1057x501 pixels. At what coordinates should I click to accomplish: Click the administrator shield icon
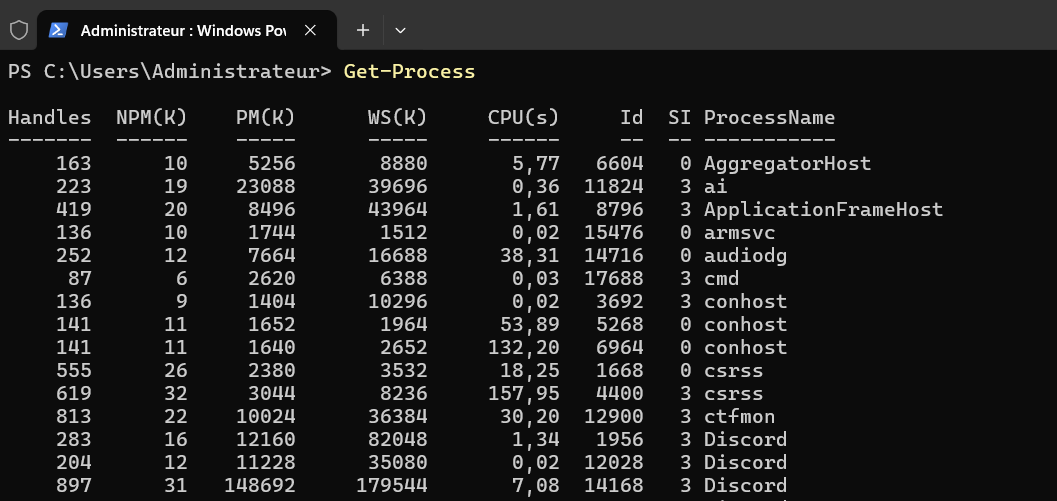point(18,30)
